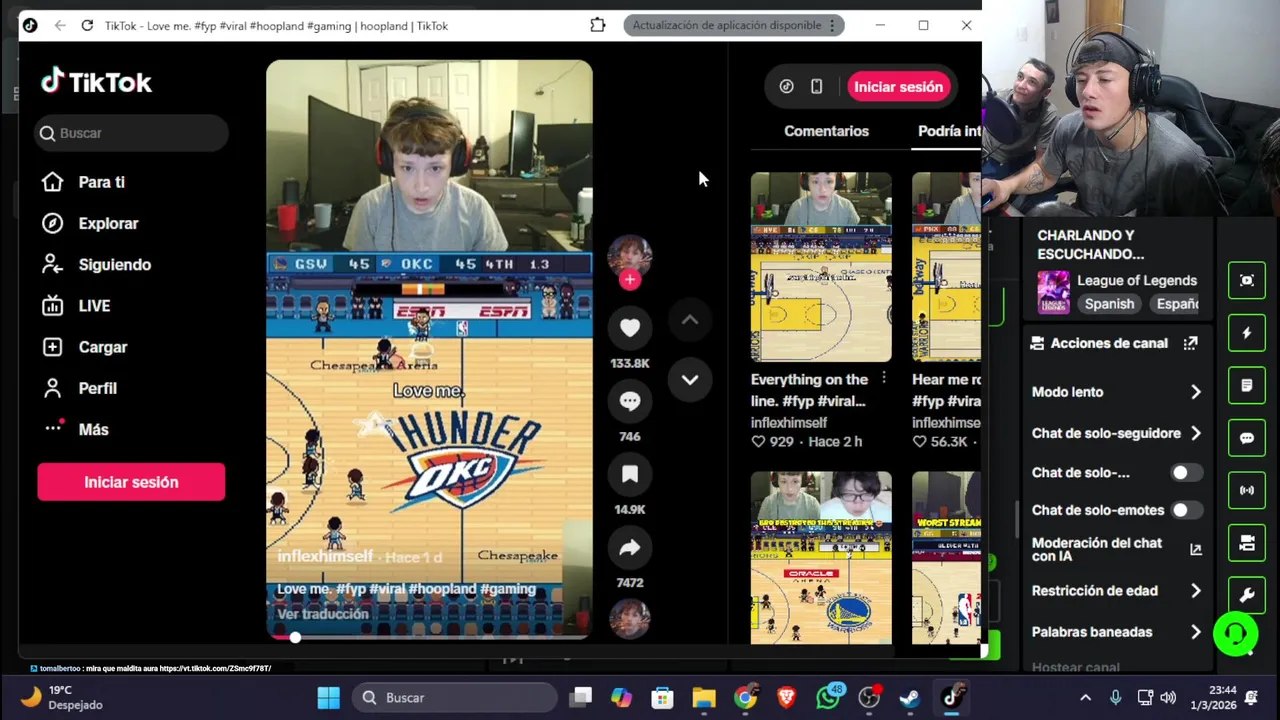Click the green headset support button

pos(1236,634)
